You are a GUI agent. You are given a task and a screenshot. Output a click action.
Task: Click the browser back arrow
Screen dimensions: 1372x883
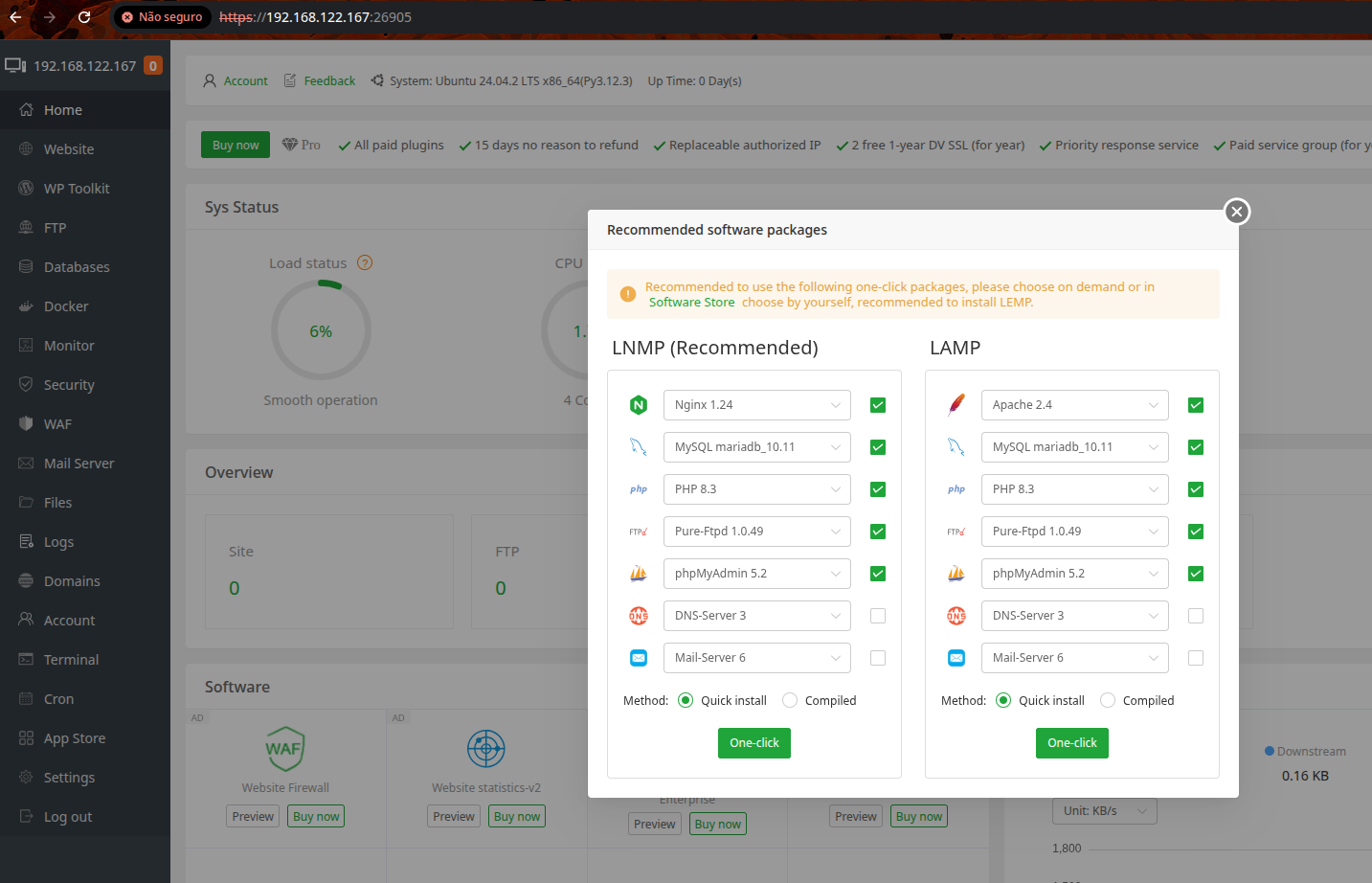click(15, 17)
